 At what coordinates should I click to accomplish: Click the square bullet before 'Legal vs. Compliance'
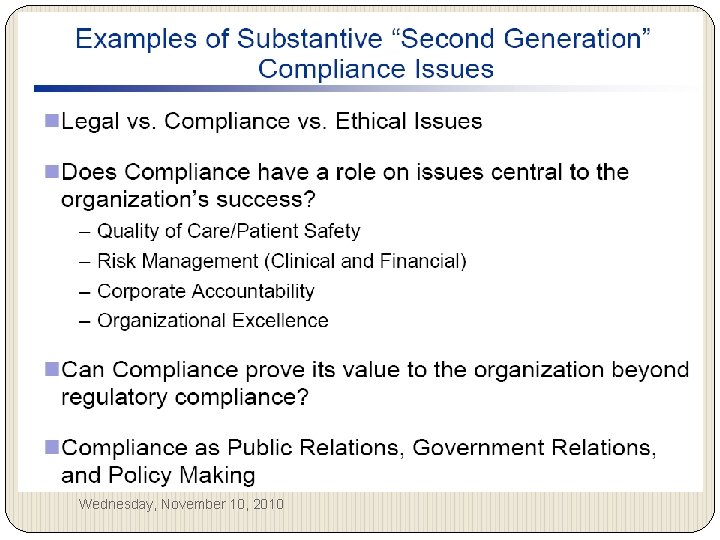click(52, 121)
